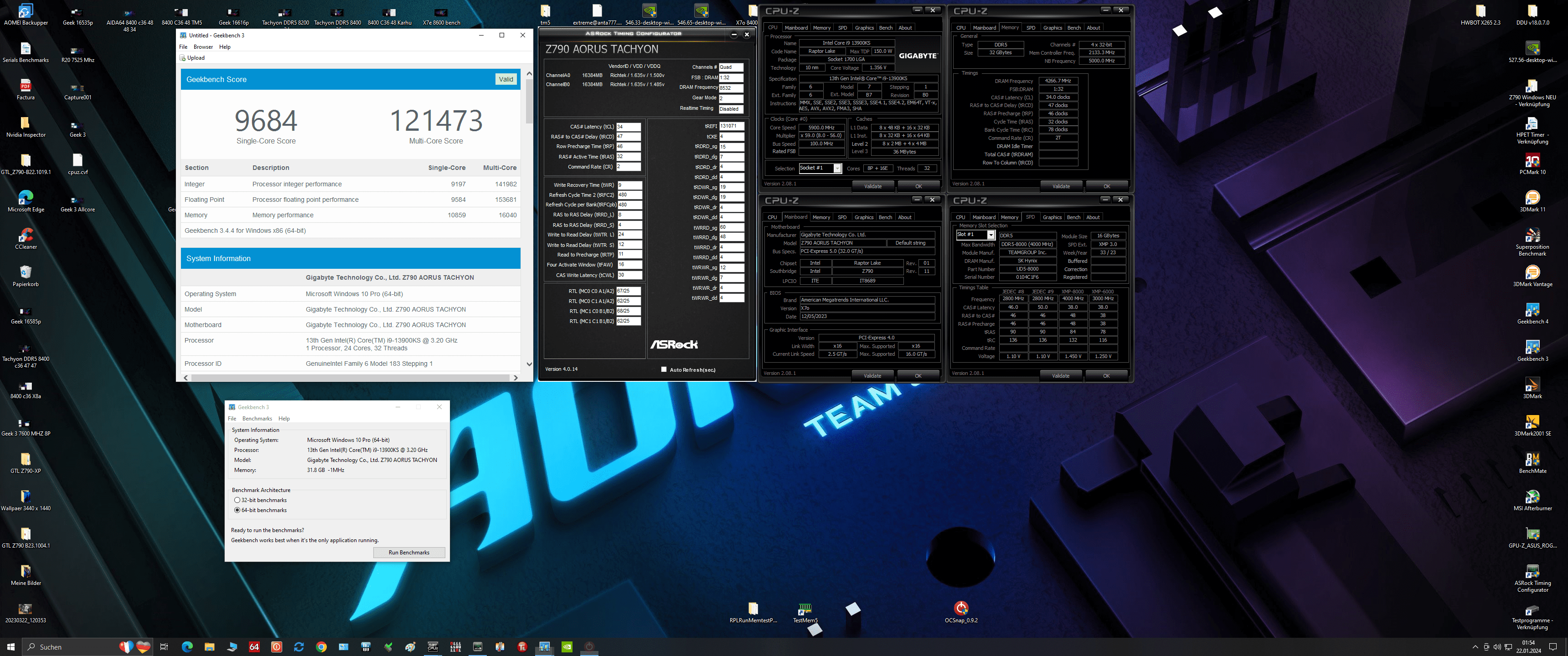Click the Task View taskbar button

pyautogui.click(x=164, y=646)
